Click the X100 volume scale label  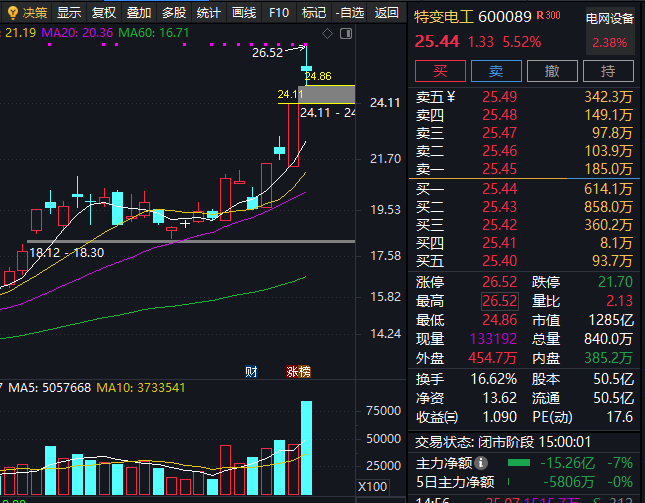click(x=372, y=487)
